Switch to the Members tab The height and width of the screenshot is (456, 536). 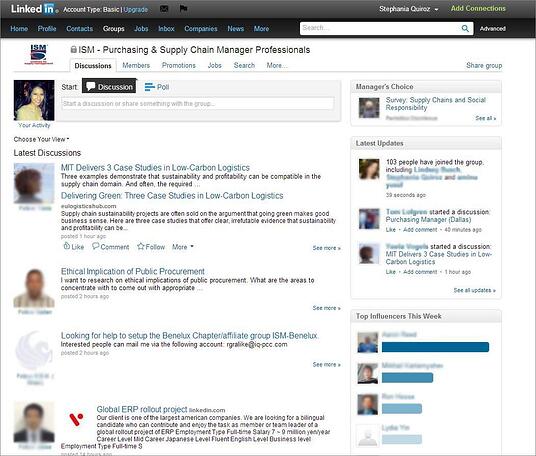pyautogui.click(x=136, y=65)
